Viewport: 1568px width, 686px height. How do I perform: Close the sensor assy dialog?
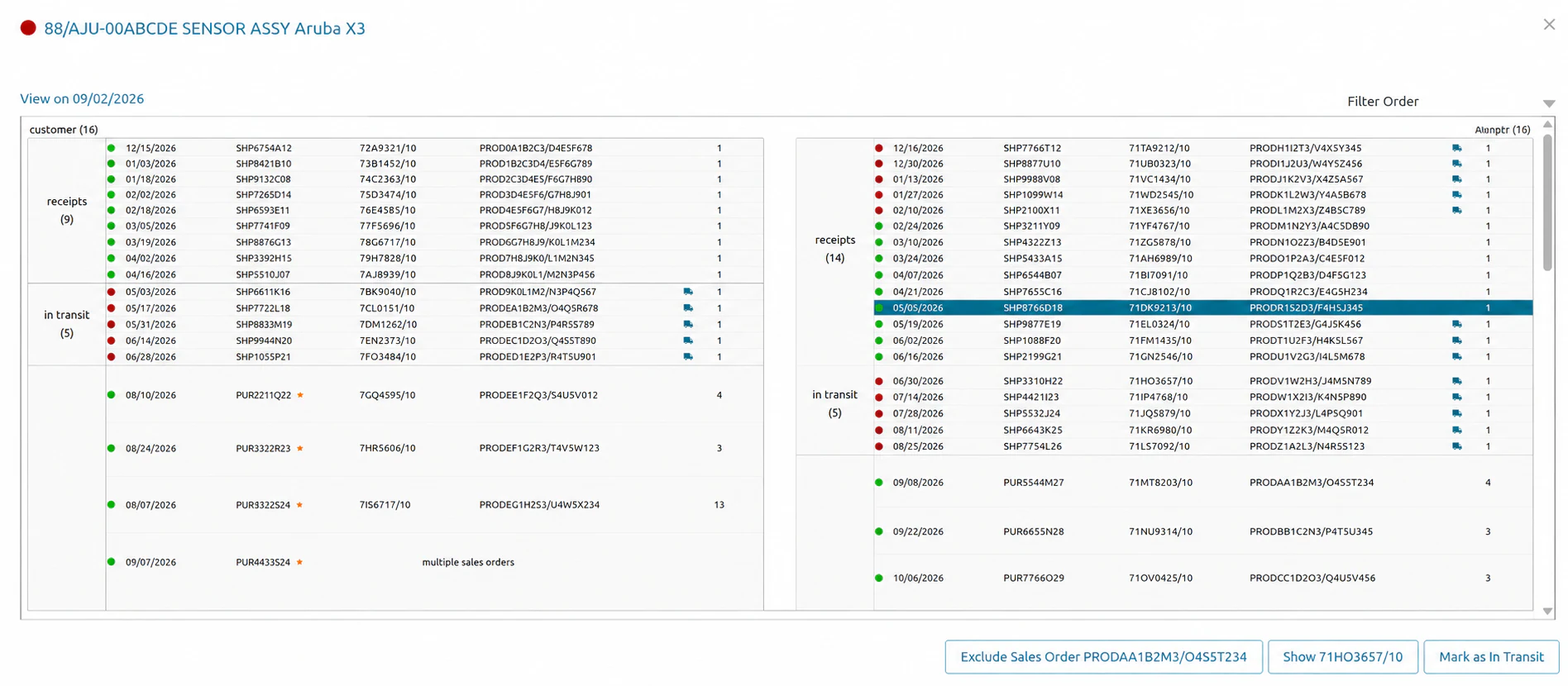pos(1549,25)
